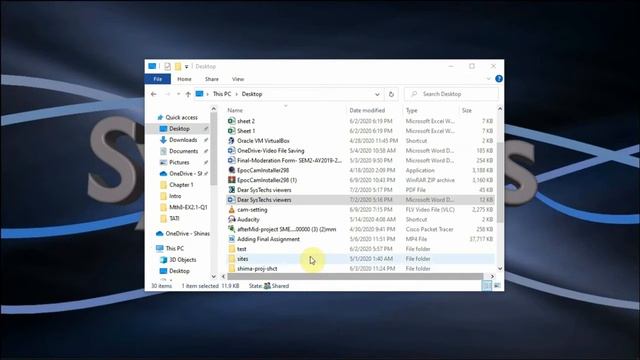Select pinned Desktop under Quick access
The height and width of the screenshot is (360, 640).
179,129
